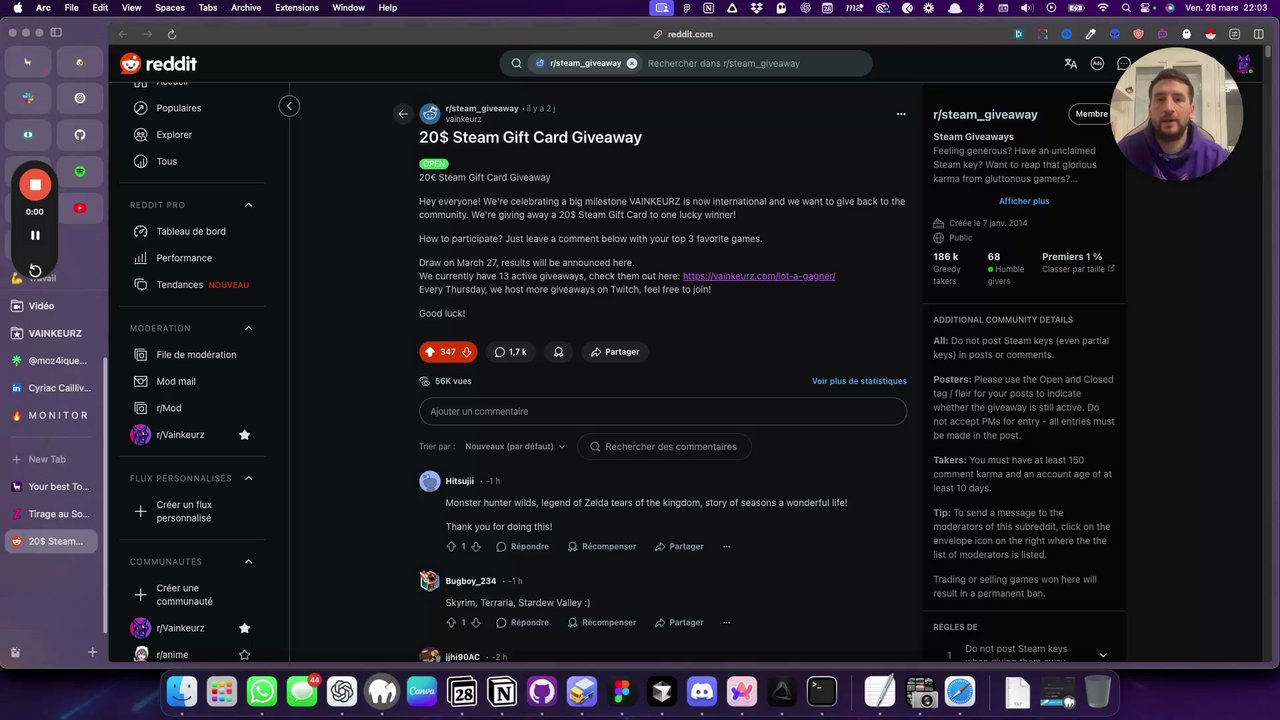The image size is (1280, 720).
Task: Click the Reddit Ads icon in header
Action: click(x=1097, y=64)
